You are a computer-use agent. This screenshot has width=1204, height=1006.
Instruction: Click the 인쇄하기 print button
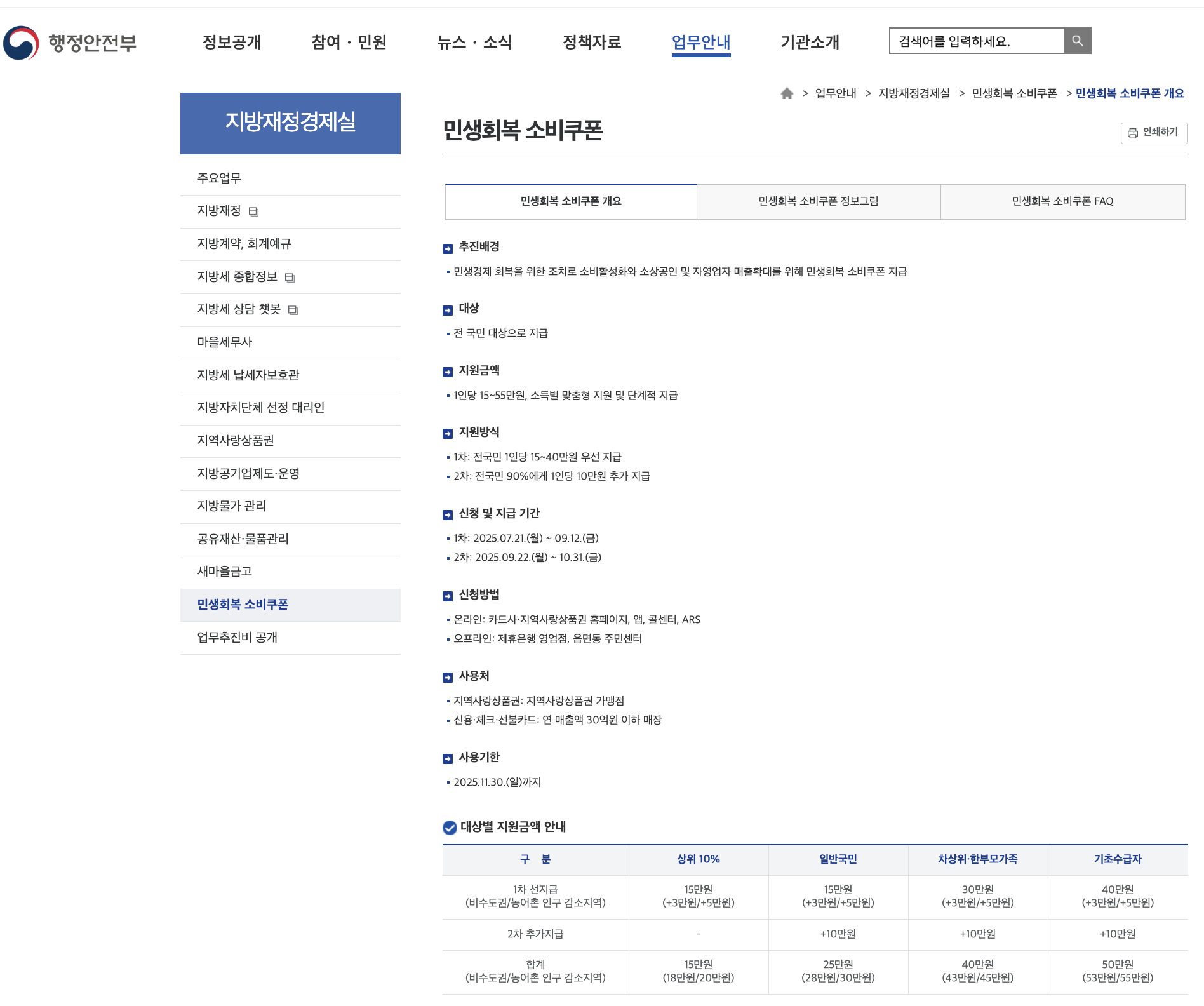pos(1154,133)
